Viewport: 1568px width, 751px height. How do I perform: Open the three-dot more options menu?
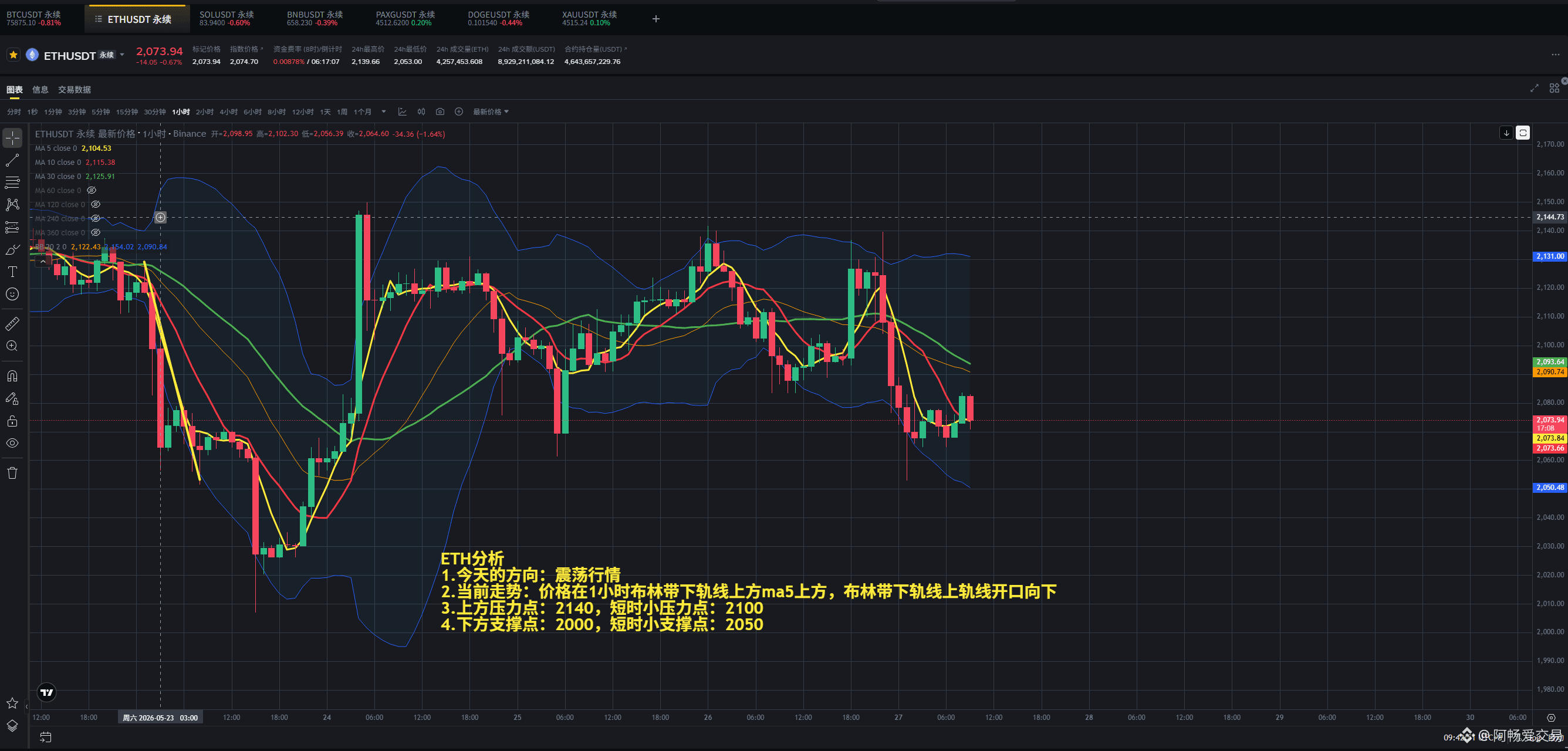pyautogui.click(x=1555, y=55)
